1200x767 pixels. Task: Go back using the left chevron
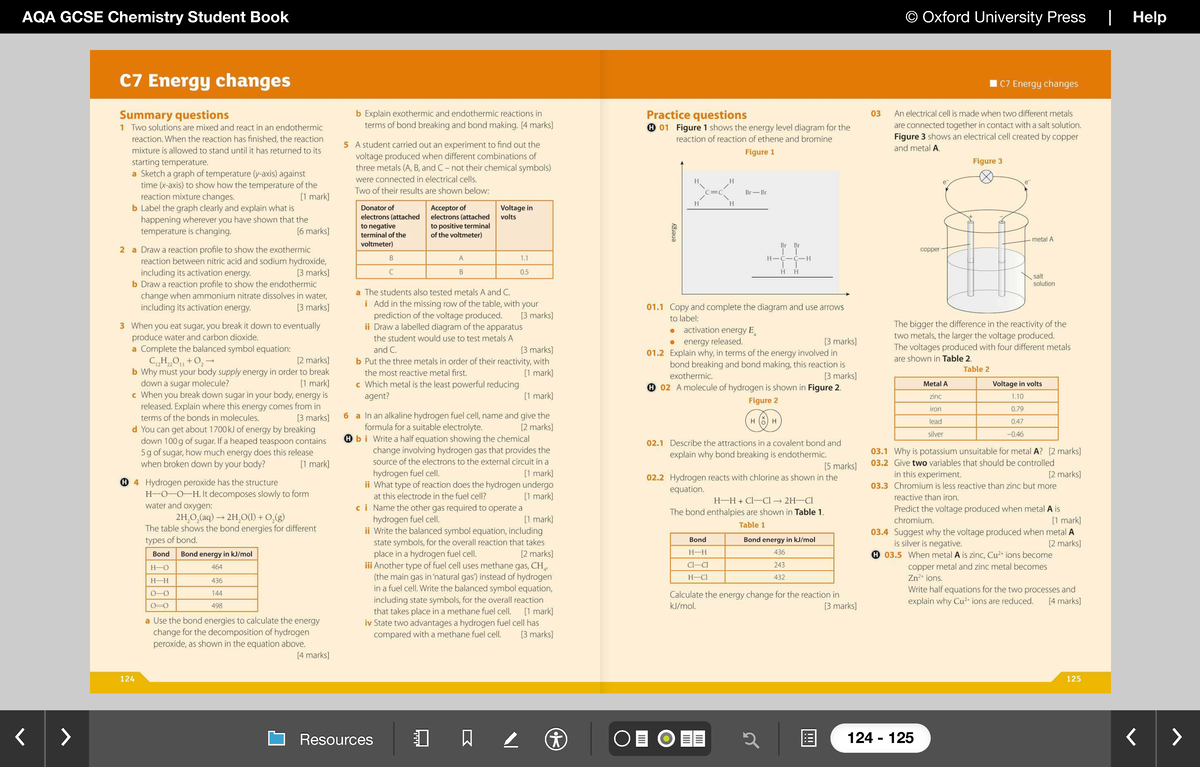pos(20,737)
